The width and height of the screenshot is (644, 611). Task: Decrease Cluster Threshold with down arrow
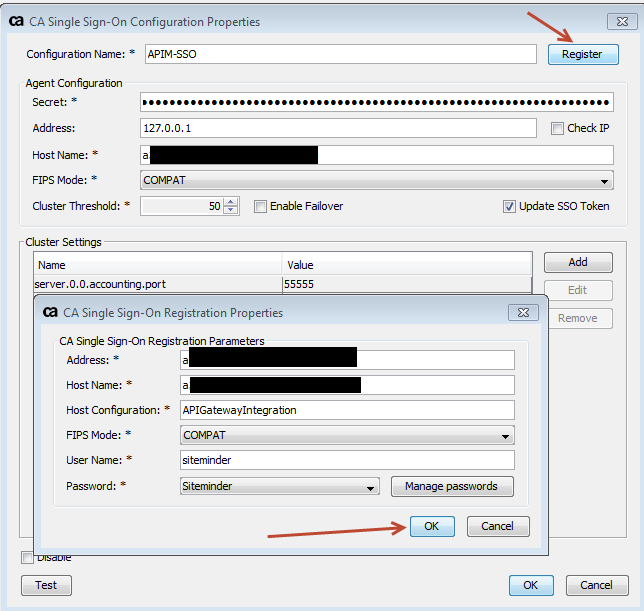[231, 210]
